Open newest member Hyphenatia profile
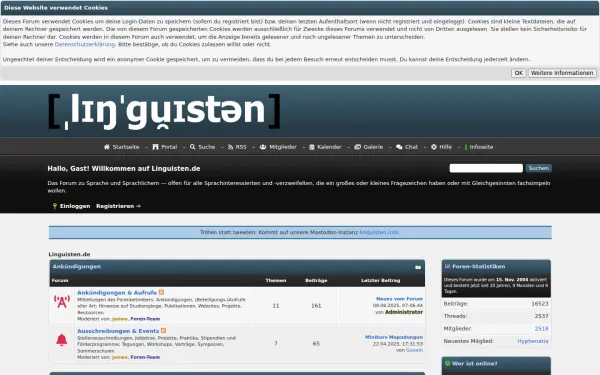Screen dimensions: 600x375 click(x=533, y=341)
